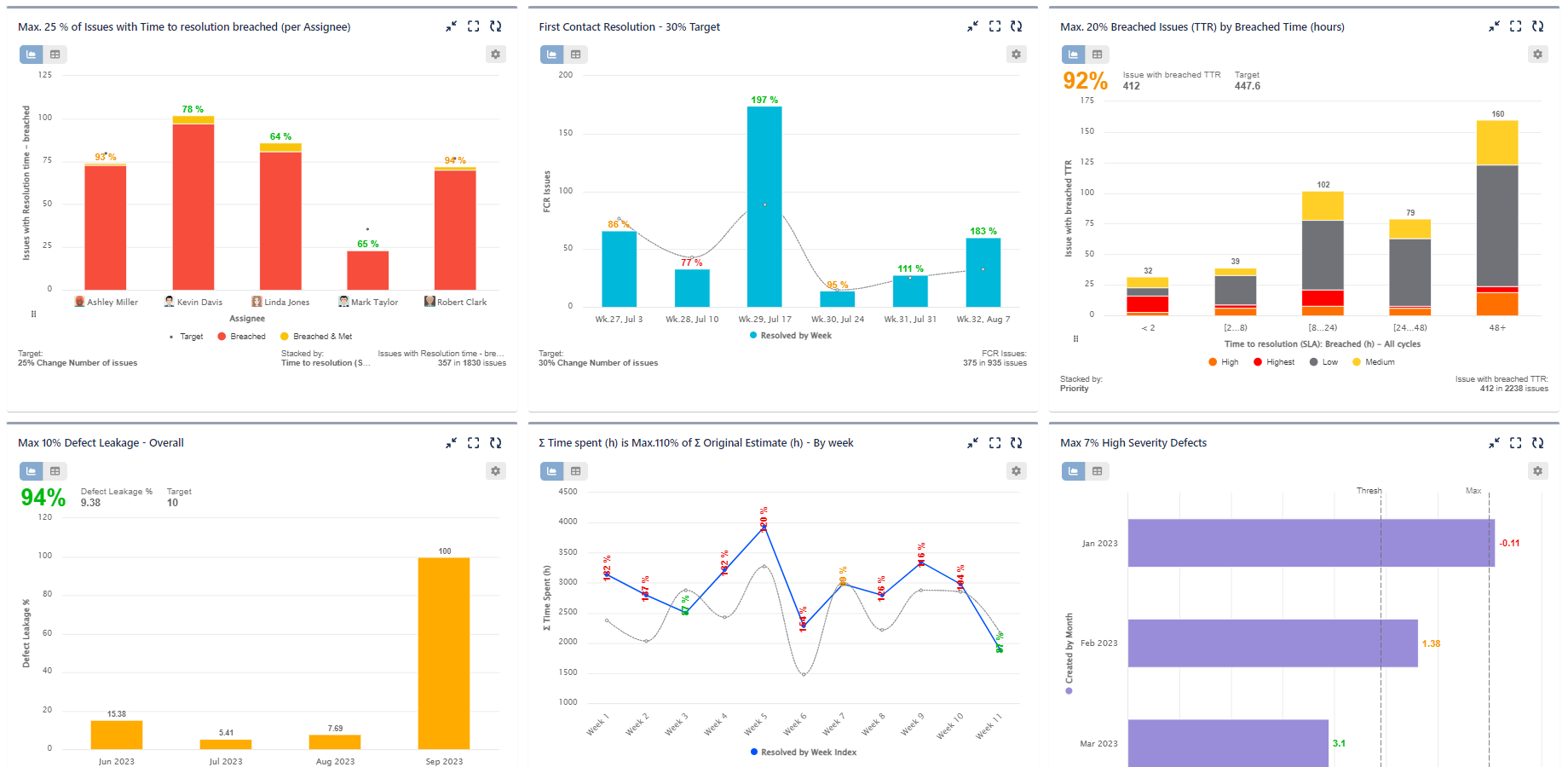Image resolution: width=1568 pixels, height=767 pixels.
Task: Click the '357 in 1830 issues' text
Action: pyautogui.click(x=472, y=363)
